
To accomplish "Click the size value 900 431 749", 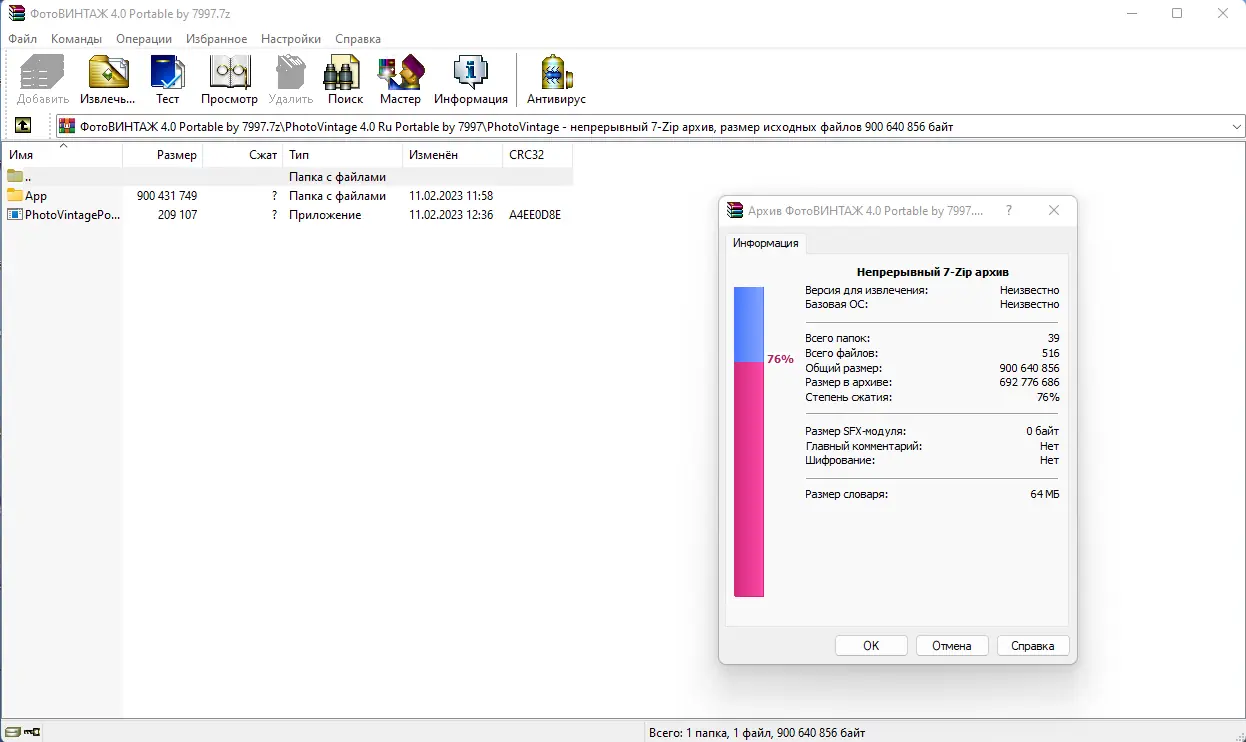I will tap(167, 196).
